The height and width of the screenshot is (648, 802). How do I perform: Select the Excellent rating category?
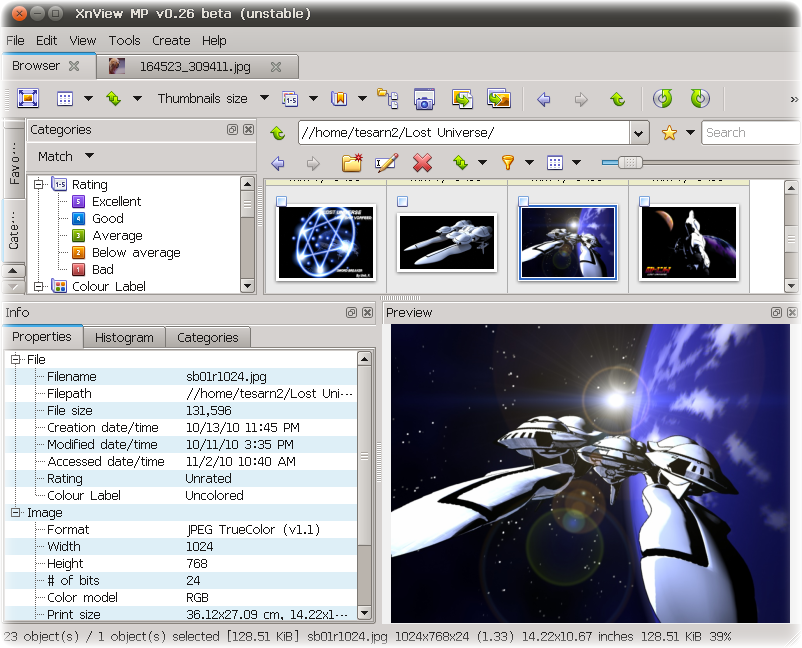click(x=116, y=201)
